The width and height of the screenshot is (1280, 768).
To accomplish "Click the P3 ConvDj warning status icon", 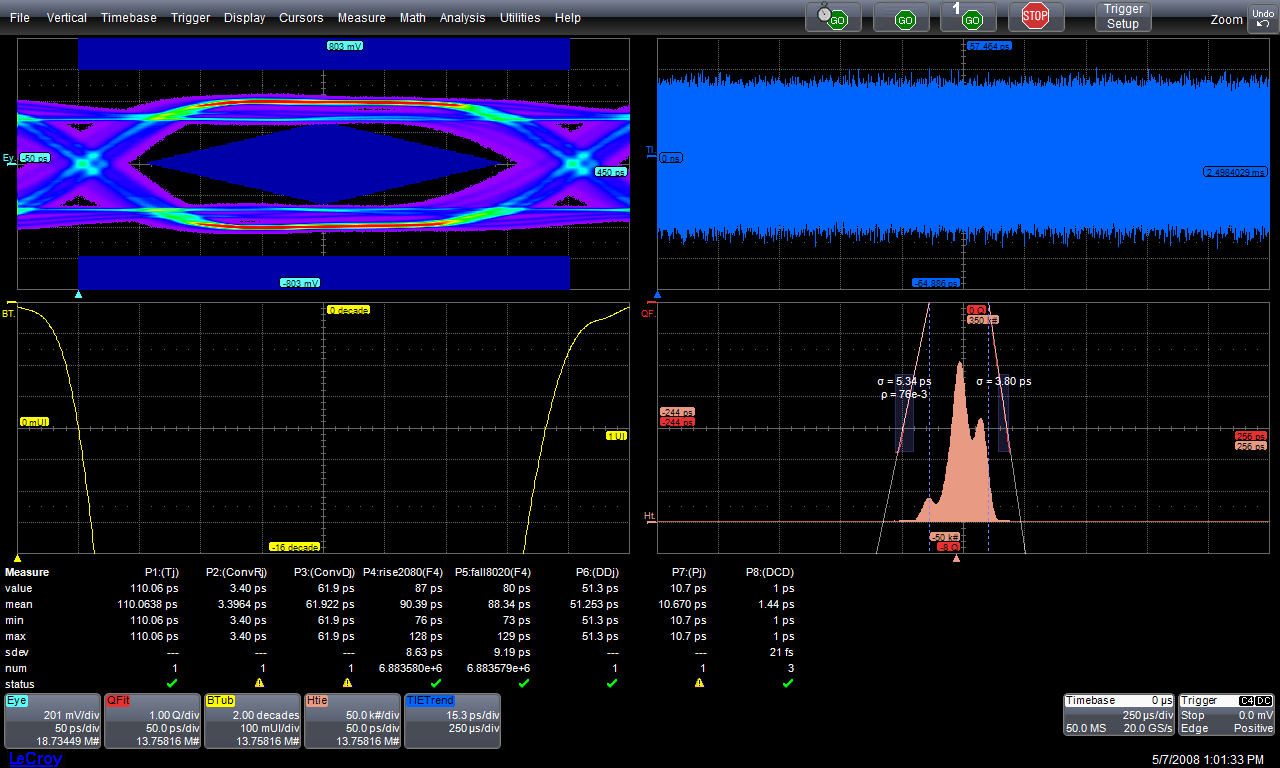I will (x=347, y=683).
